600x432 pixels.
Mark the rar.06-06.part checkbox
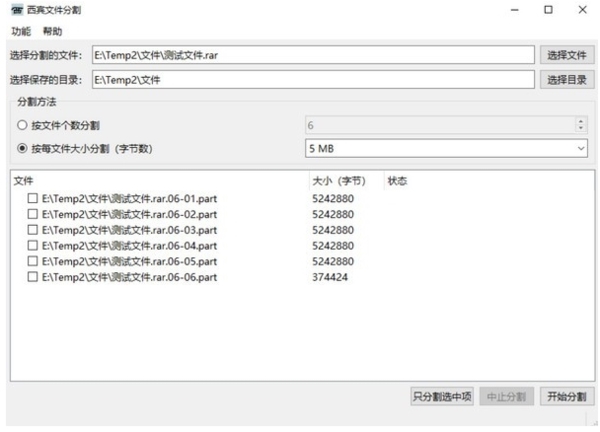[33, 277]
